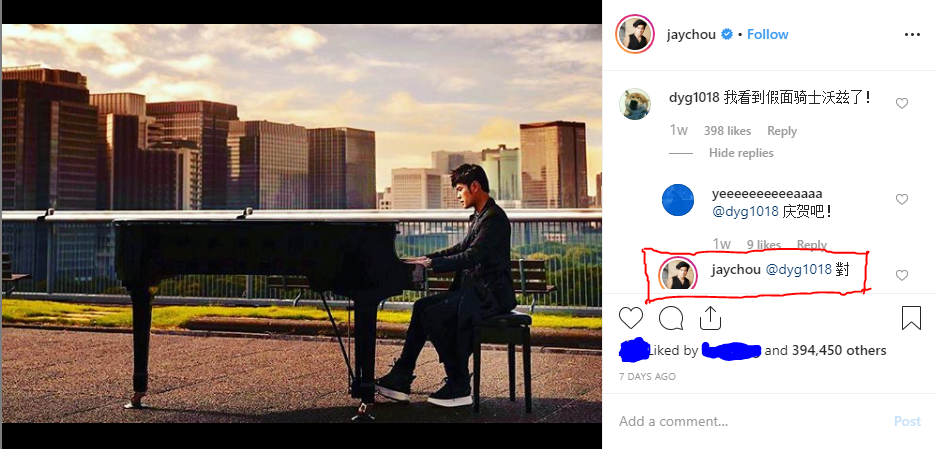
Task: Follow jaychou
Action: point(768,35)
